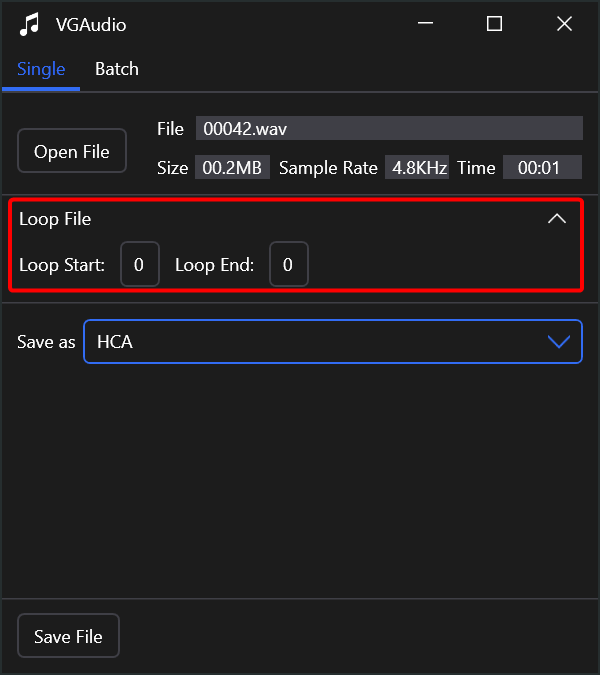Close the VGAudio window
Image resolution: width=600 pixels, height=675 pixels.
pos(564,23)
